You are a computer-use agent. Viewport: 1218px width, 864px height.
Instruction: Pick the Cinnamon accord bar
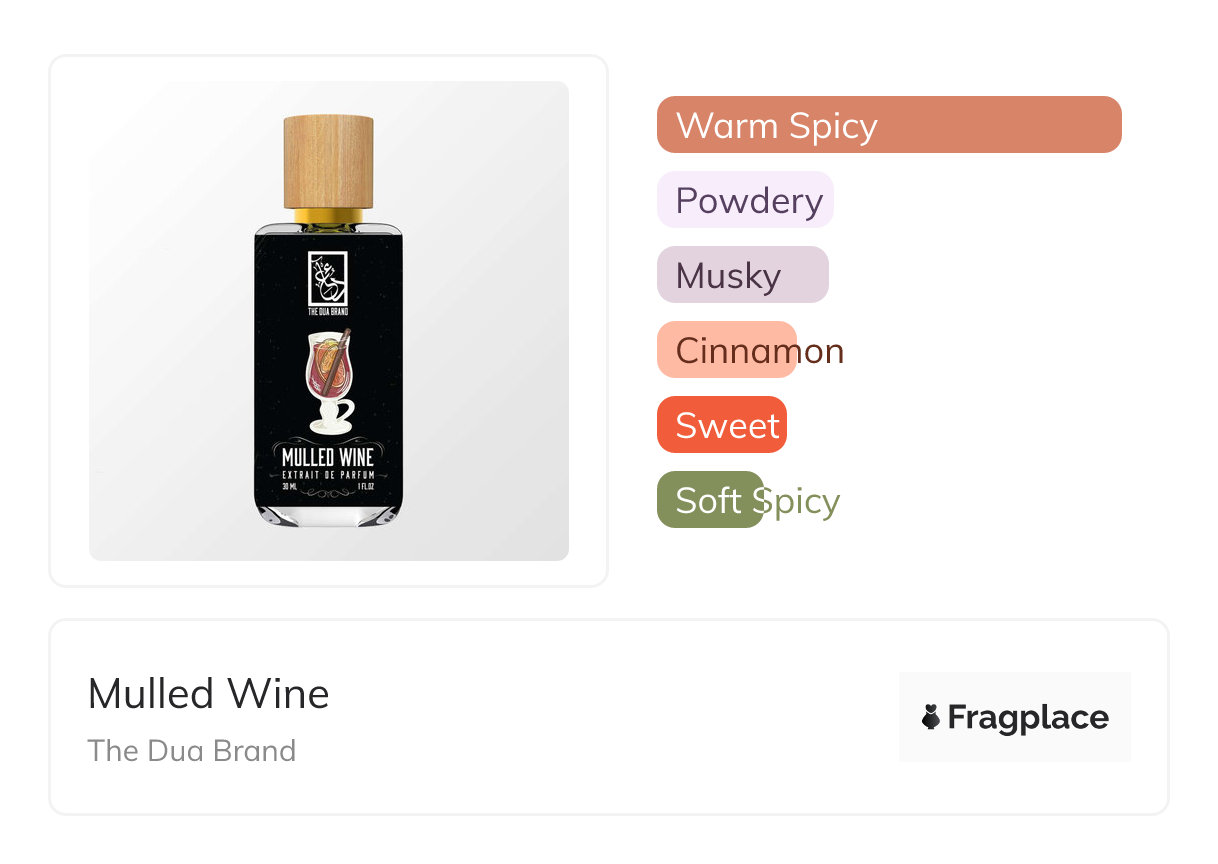pos(727,350)
